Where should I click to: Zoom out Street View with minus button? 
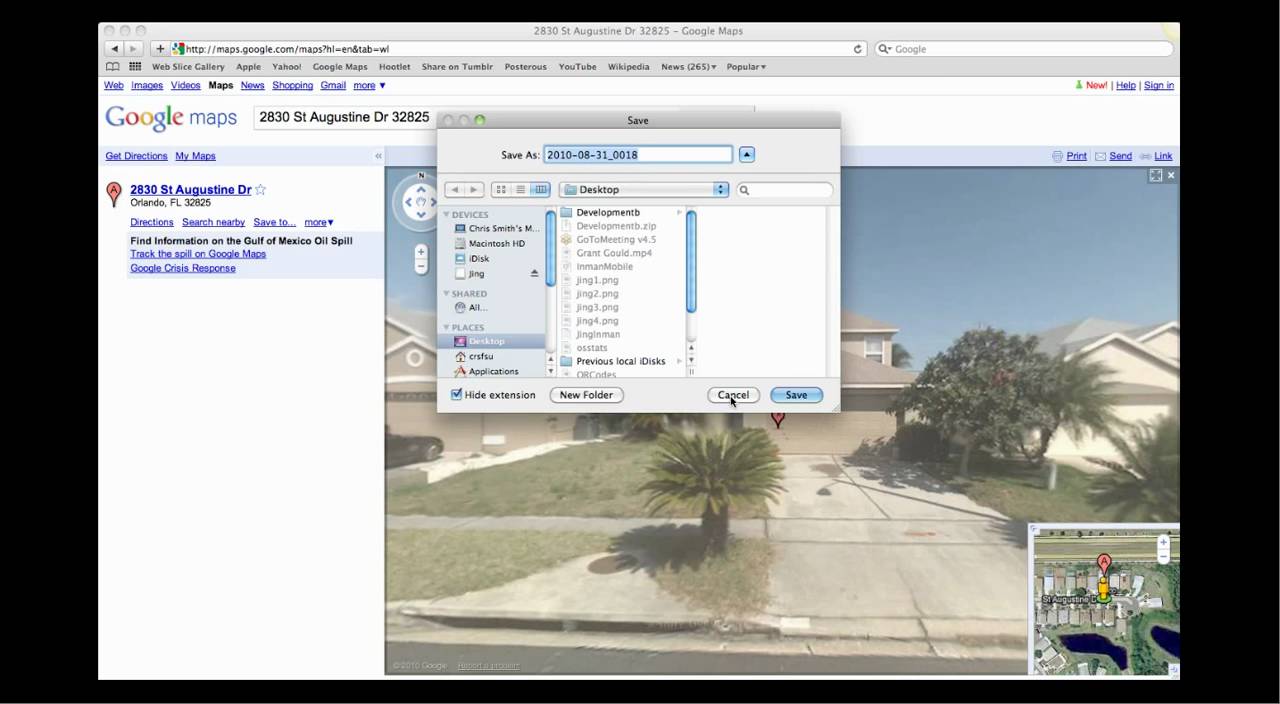point(421,266)
